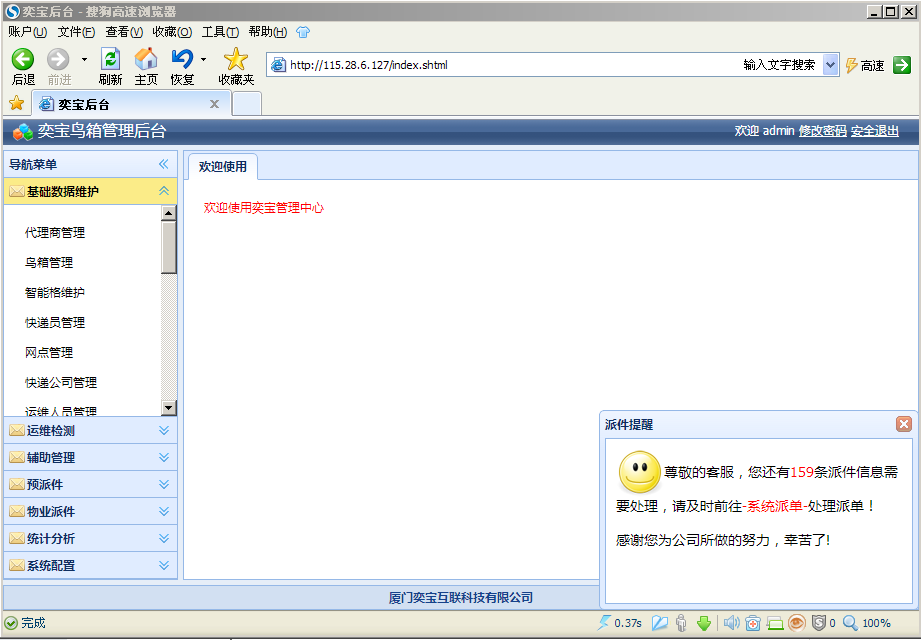Click the grayed-out 前进 forward arrow

coord(58,59)
